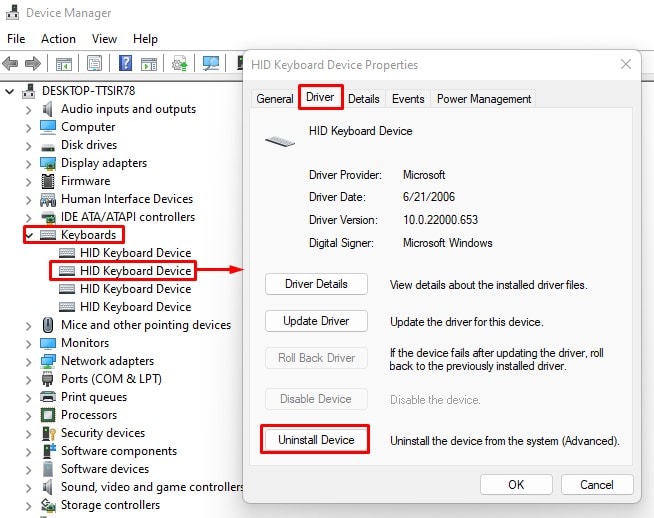Switch to the Events tab
654x518 pixels.
(x=408, y=99)
